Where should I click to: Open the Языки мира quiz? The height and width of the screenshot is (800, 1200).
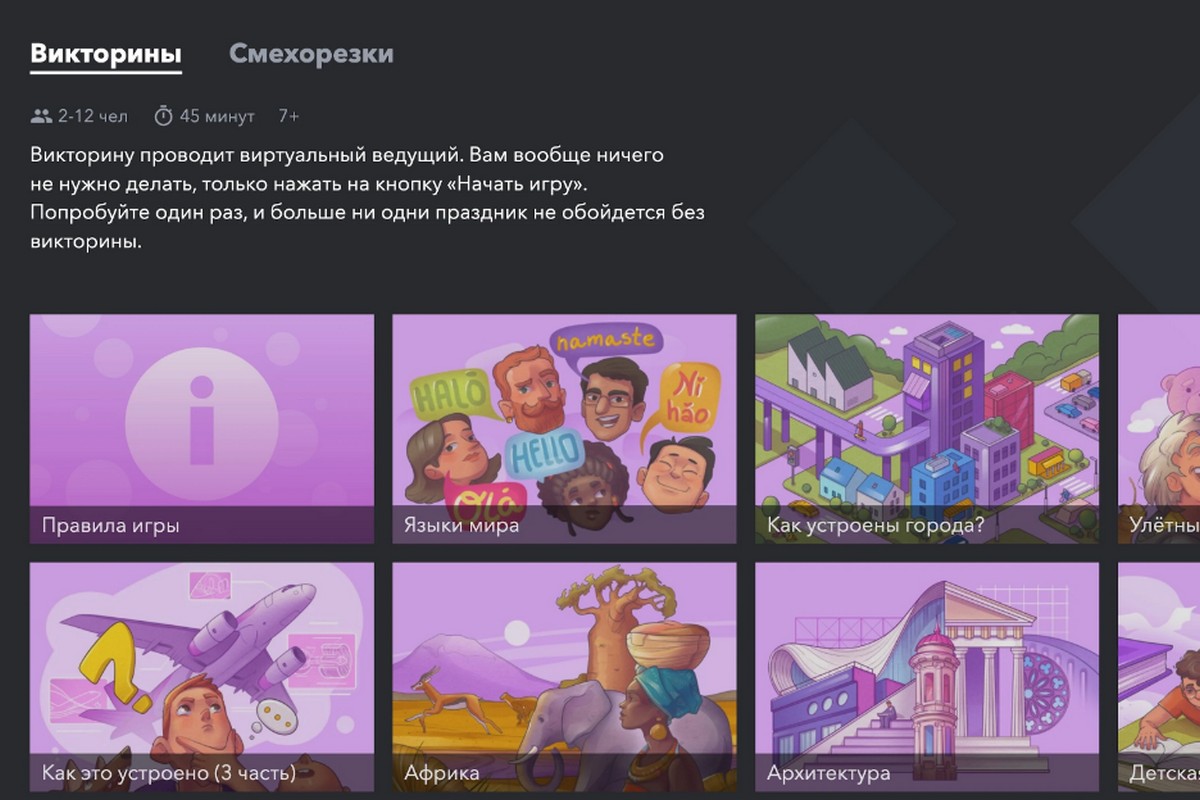pos(564,429)
